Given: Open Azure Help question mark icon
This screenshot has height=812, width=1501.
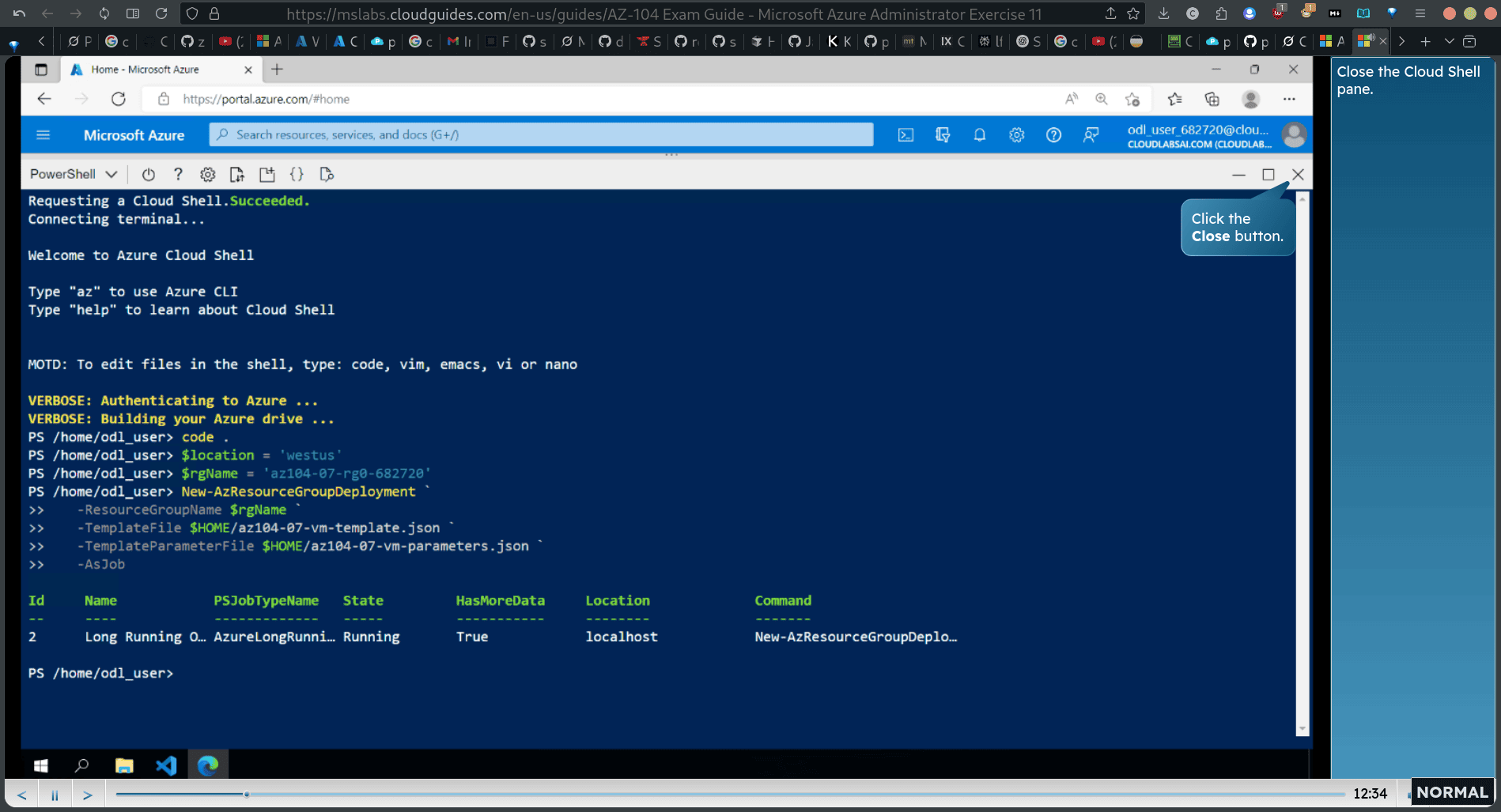Looking at the screenshot, I should tap(1053, 135).
